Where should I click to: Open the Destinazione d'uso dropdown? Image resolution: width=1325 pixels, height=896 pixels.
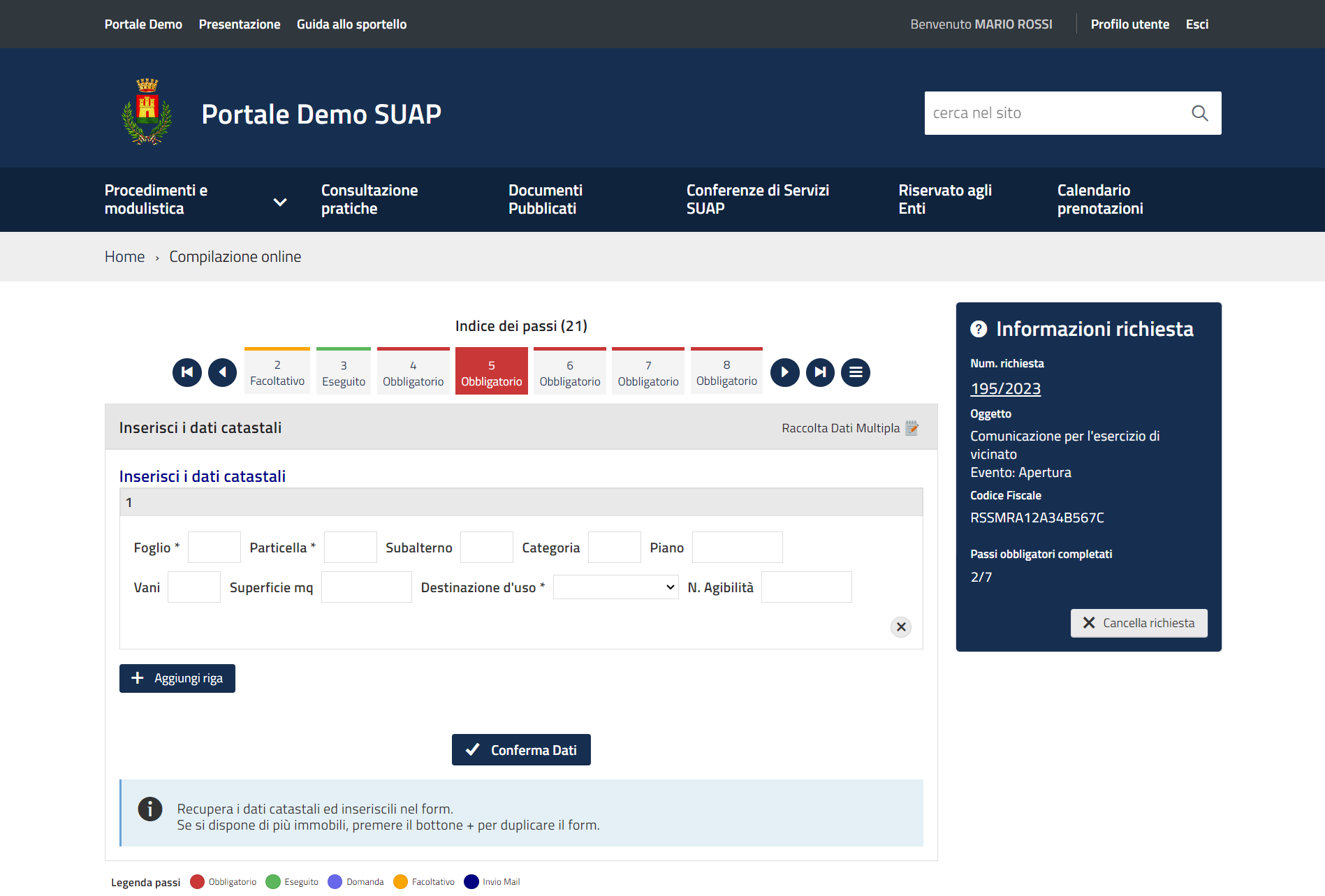pos(615,587)
